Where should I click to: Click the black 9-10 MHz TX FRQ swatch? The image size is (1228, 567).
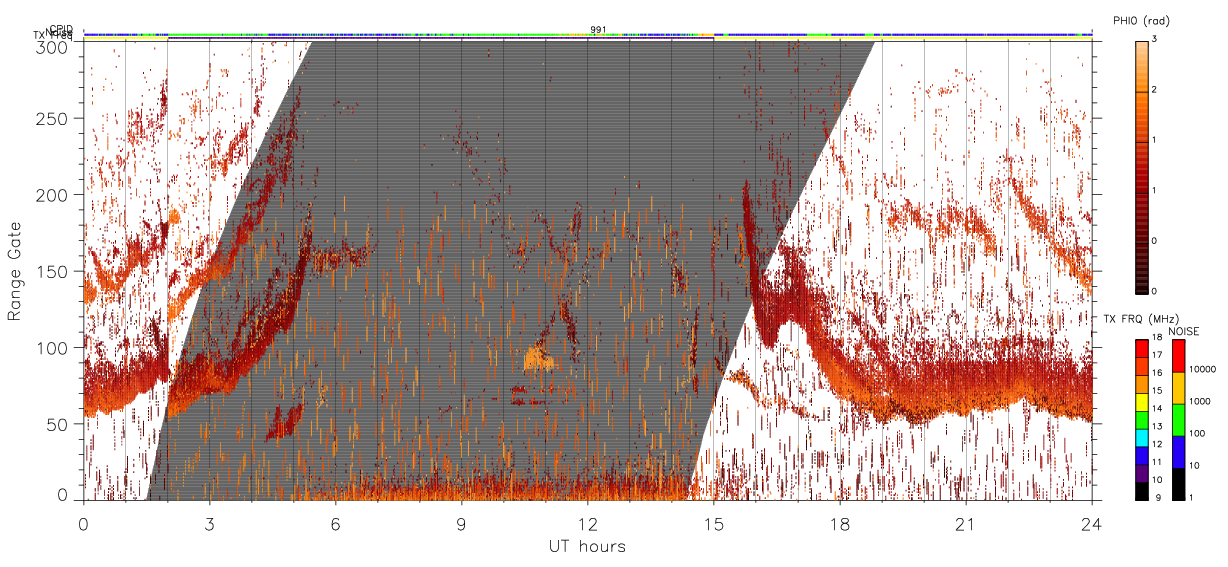(x=1142, y=492)
